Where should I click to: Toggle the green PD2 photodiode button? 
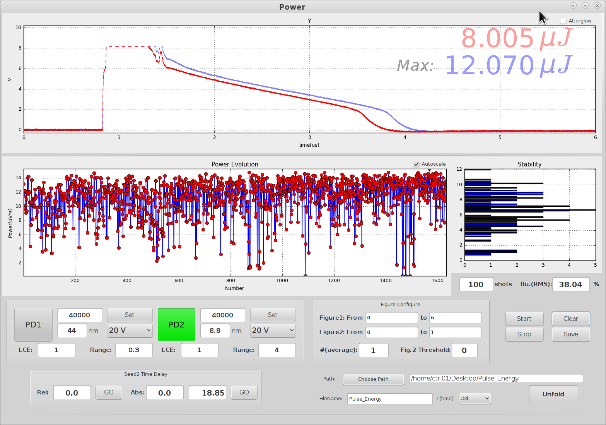click(x=177, y=323)
